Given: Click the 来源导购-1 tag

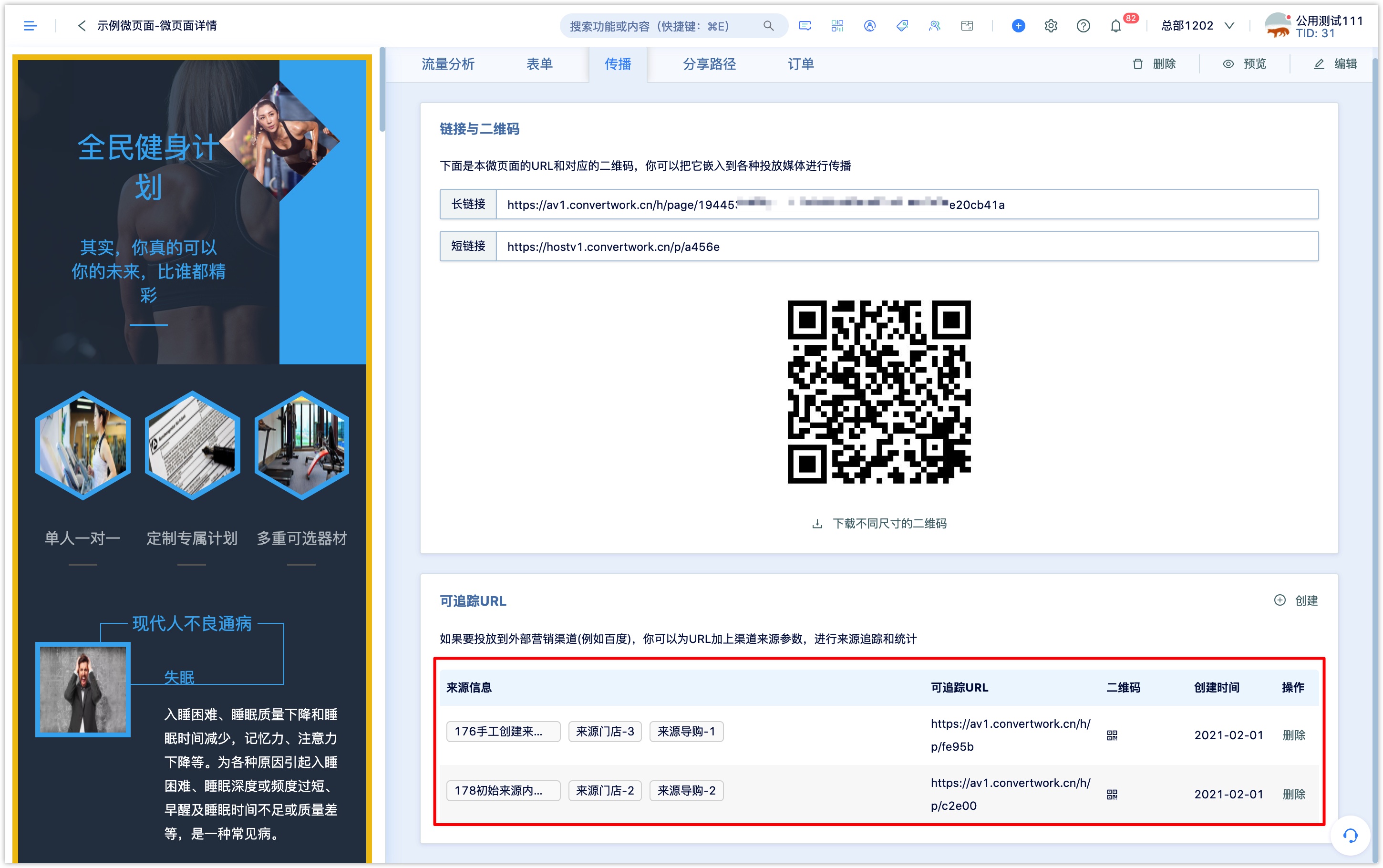Looking at the screenshot, I should point(686,732).
